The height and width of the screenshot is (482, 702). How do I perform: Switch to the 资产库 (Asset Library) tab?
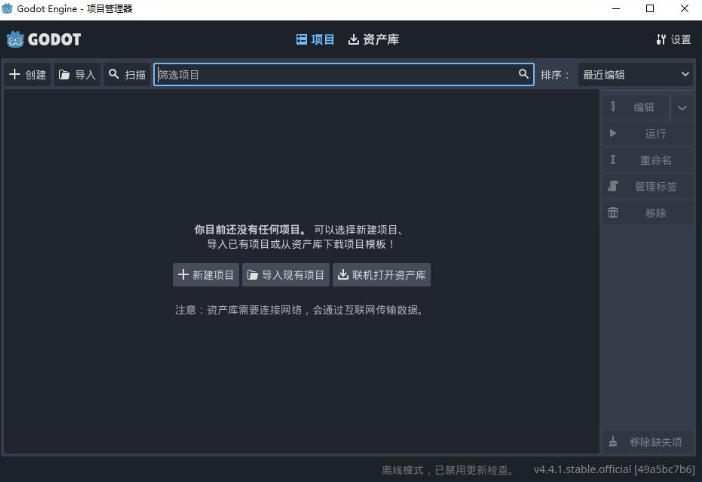[373, 39]
